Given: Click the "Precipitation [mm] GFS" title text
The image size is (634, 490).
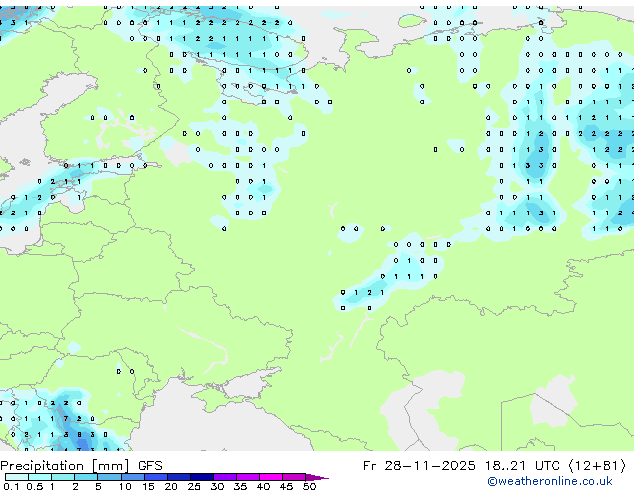Looking at the screenshot, I should [81, 466].
